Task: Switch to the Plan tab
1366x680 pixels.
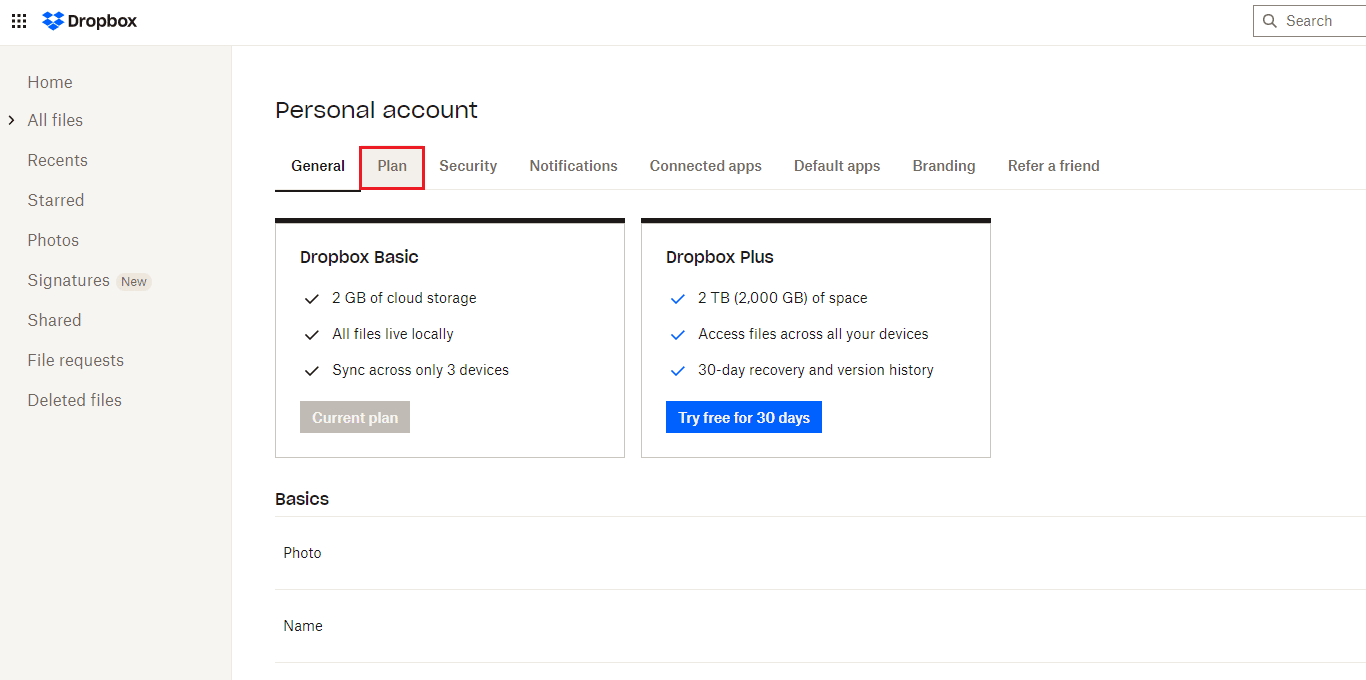Action: 392,166
